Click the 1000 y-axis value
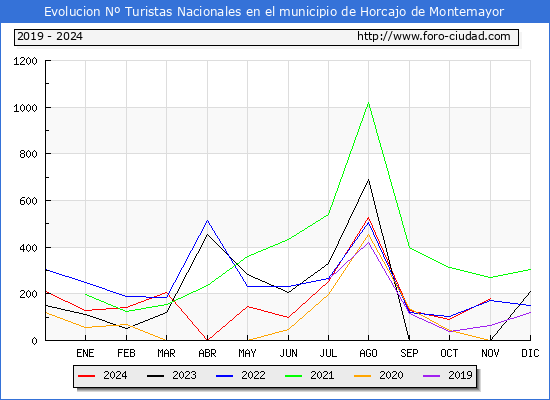The height and width of the screenshot is (400, 550). click(25, 108)
